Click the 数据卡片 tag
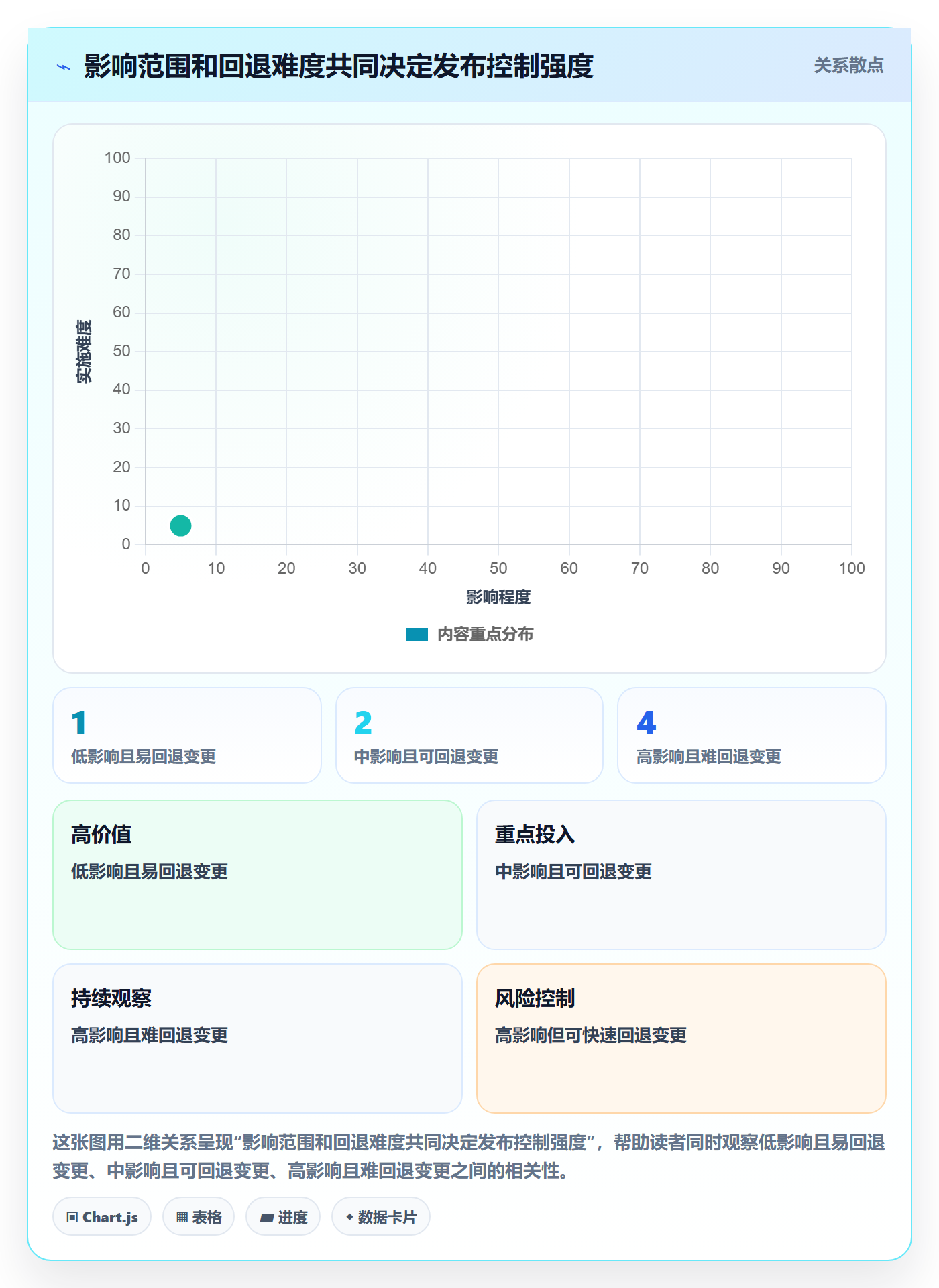This screenshot has width=939, height=1288. click(x=381, y=1217)
